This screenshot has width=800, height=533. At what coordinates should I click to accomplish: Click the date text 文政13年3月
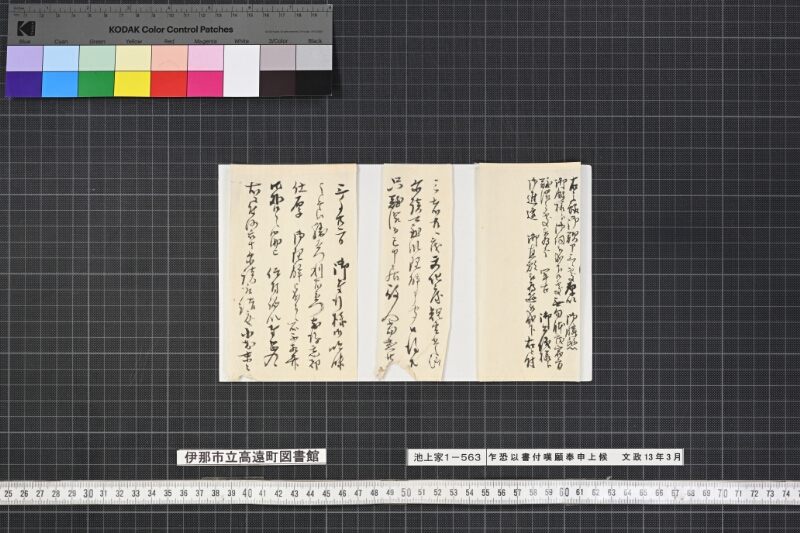click(651, 457)
